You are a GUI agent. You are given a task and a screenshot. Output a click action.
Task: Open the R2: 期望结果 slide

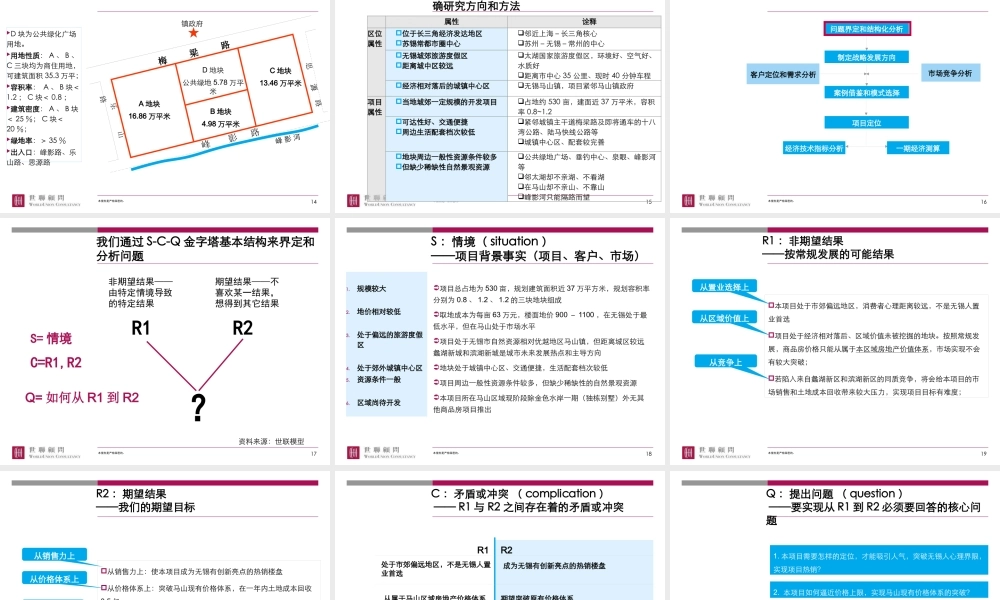tap(165, 536)
